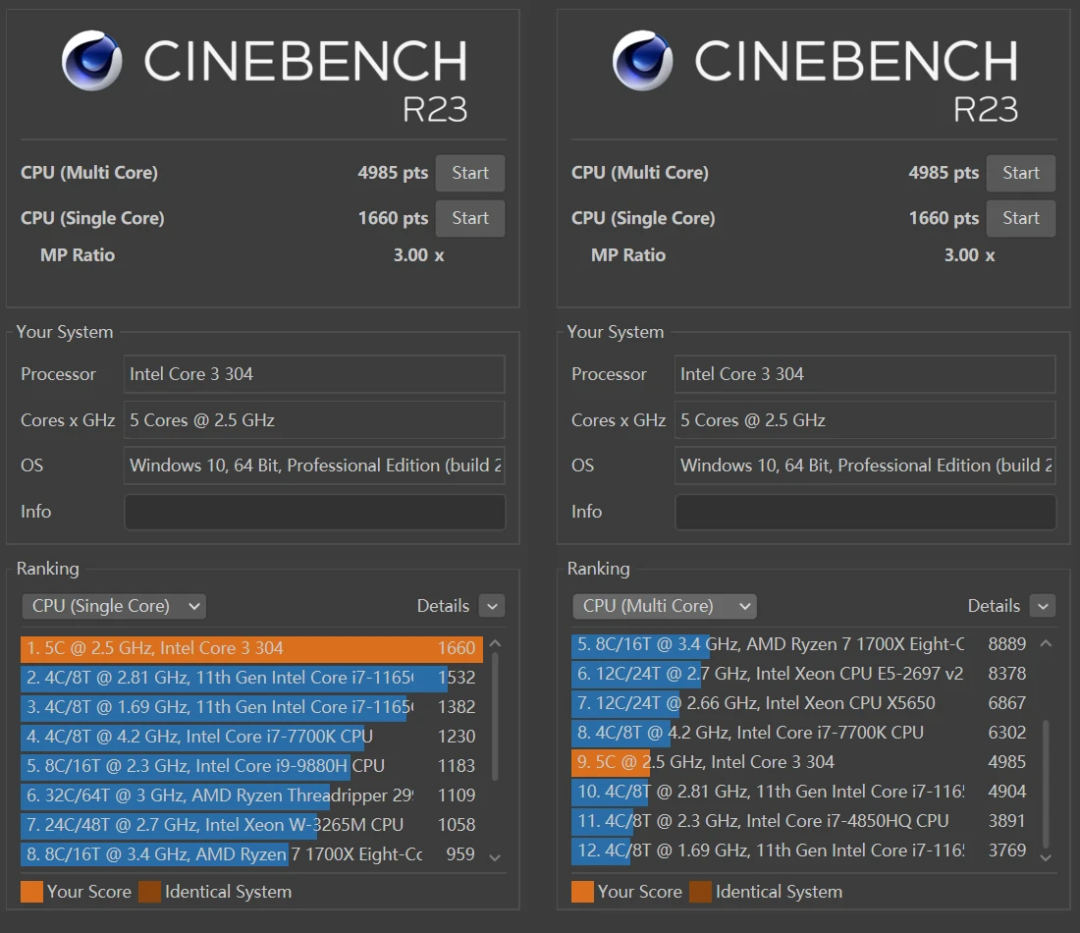Select ranking row 7. Intel Xeon W-3265M
Image resolution: width=1080 pixels, height=933 pixels.
click(251, 825)
